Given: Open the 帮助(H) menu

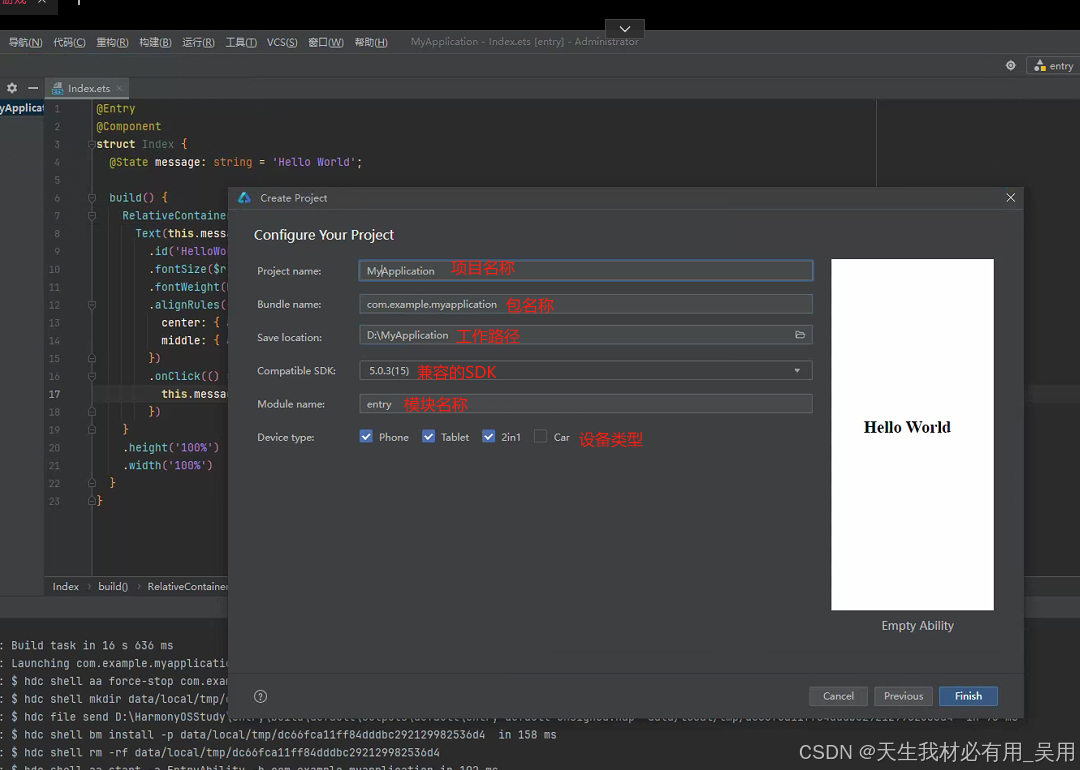Looking at the screenshot, I should coord(371,42).
